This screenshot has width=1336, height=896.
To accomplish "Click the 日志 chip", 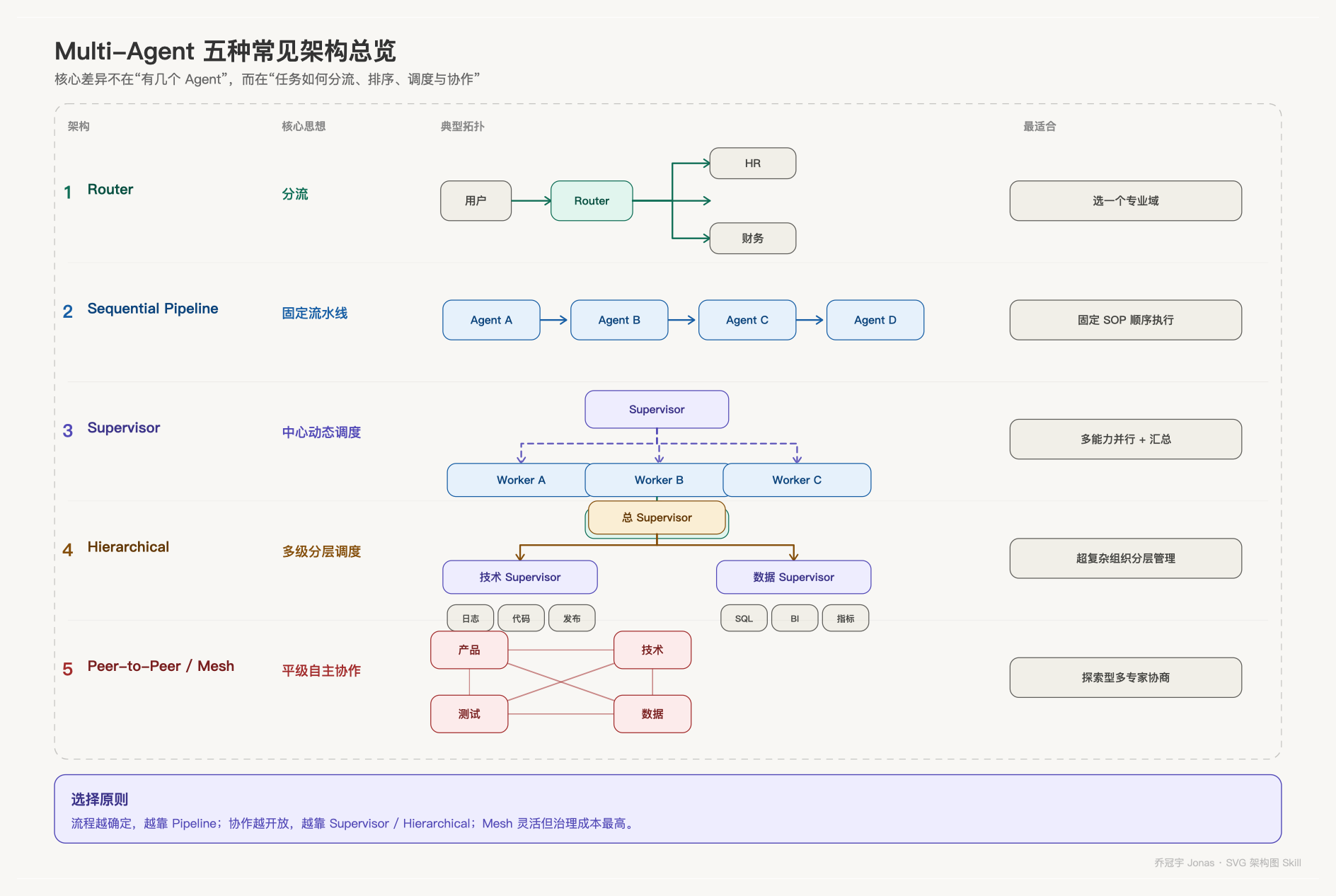I will pyautogui.click(x=471, y=619).
